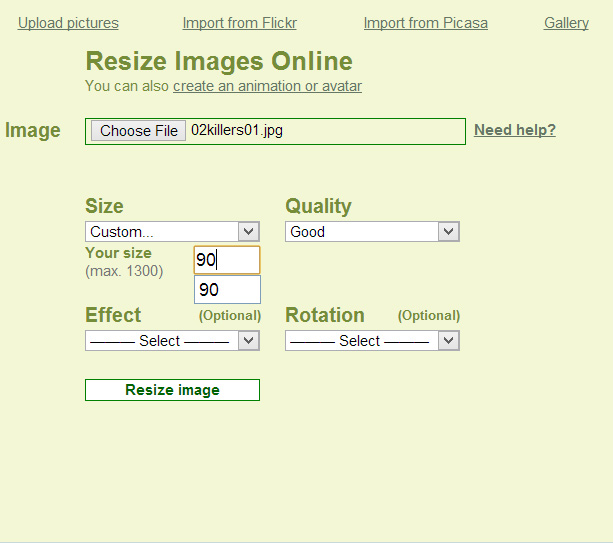613x543 pixels.
Task: Click the Your size input field containing 90
Action: [227, 260]
